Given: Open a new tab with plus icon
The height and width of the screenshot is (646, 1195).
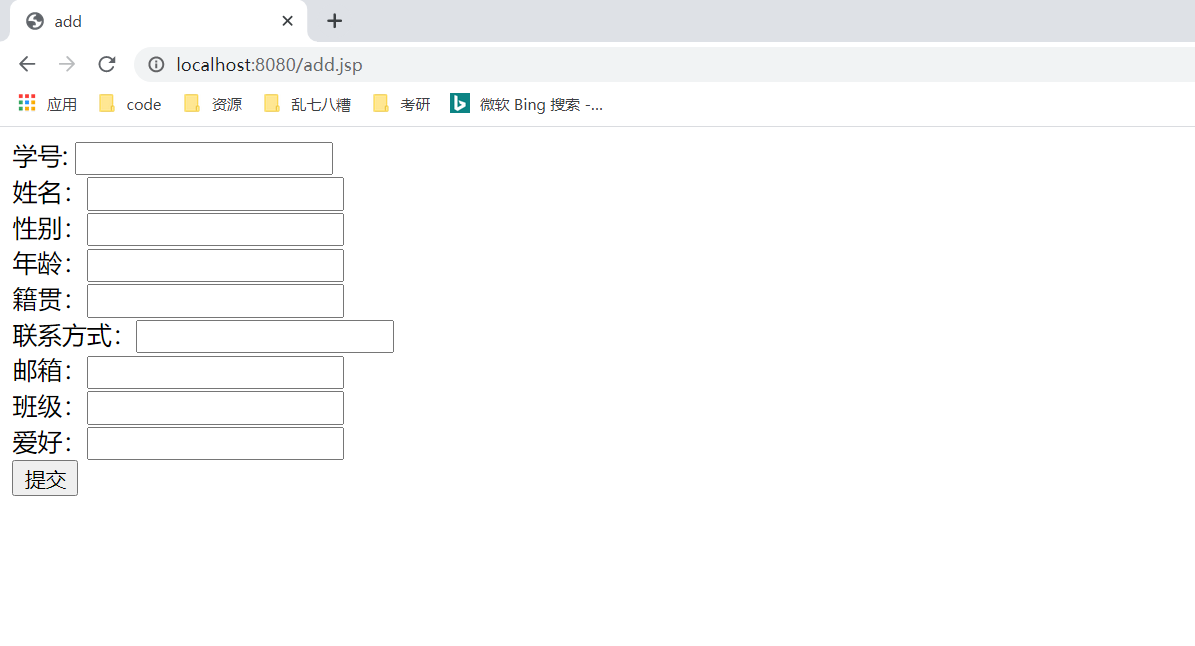Looking at the screenshot, I should [x=335, y=21].
